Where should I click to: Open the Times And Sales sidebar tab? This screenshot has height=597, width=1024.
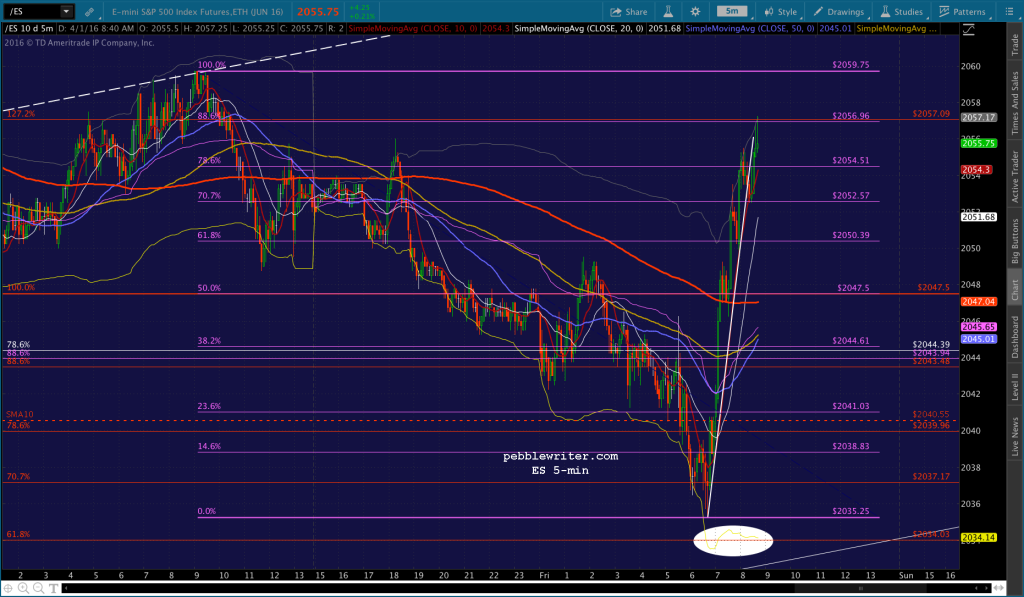(1015, 103)
